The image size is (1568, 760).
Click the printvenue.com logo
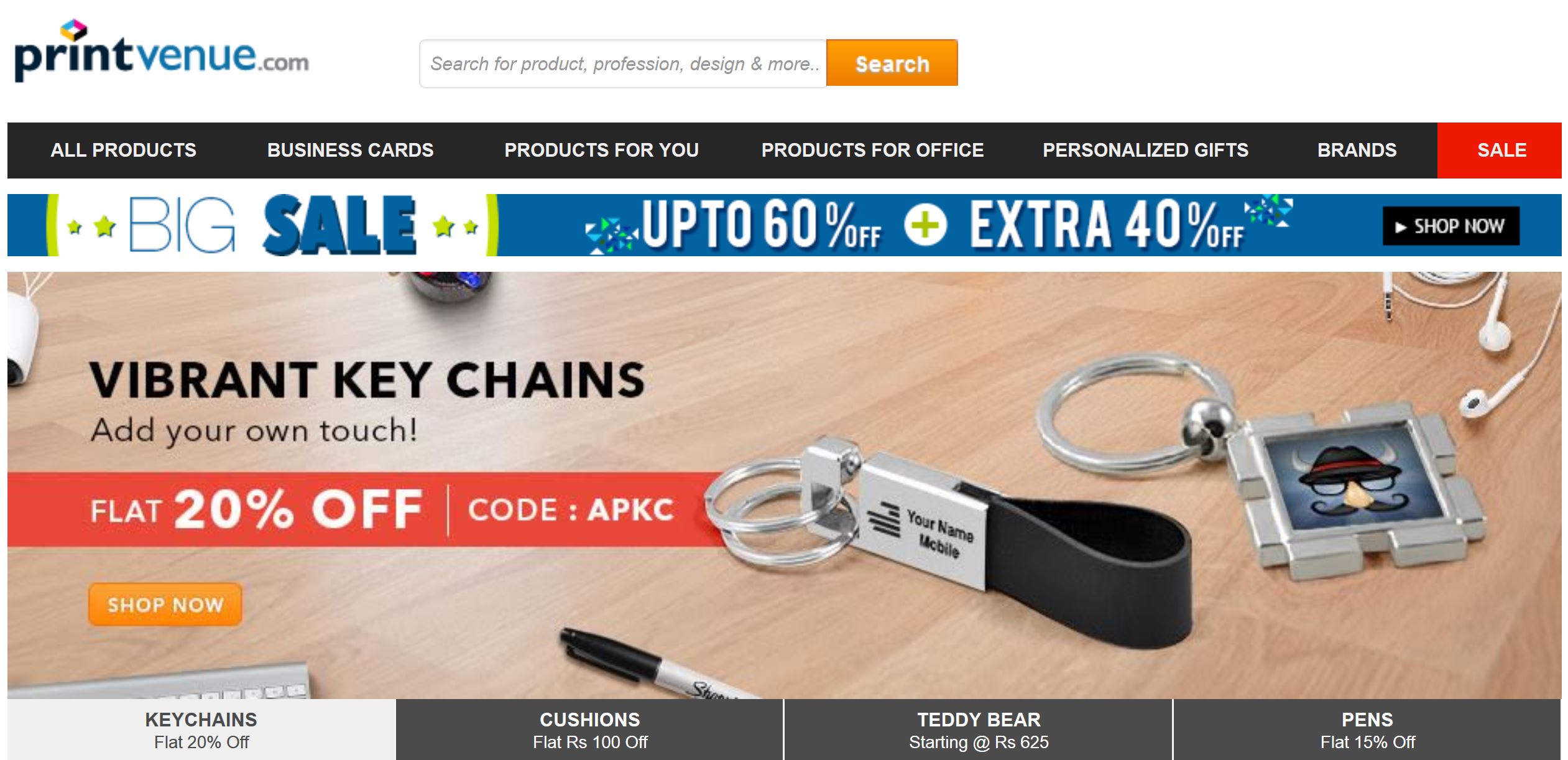pos(162,51)
